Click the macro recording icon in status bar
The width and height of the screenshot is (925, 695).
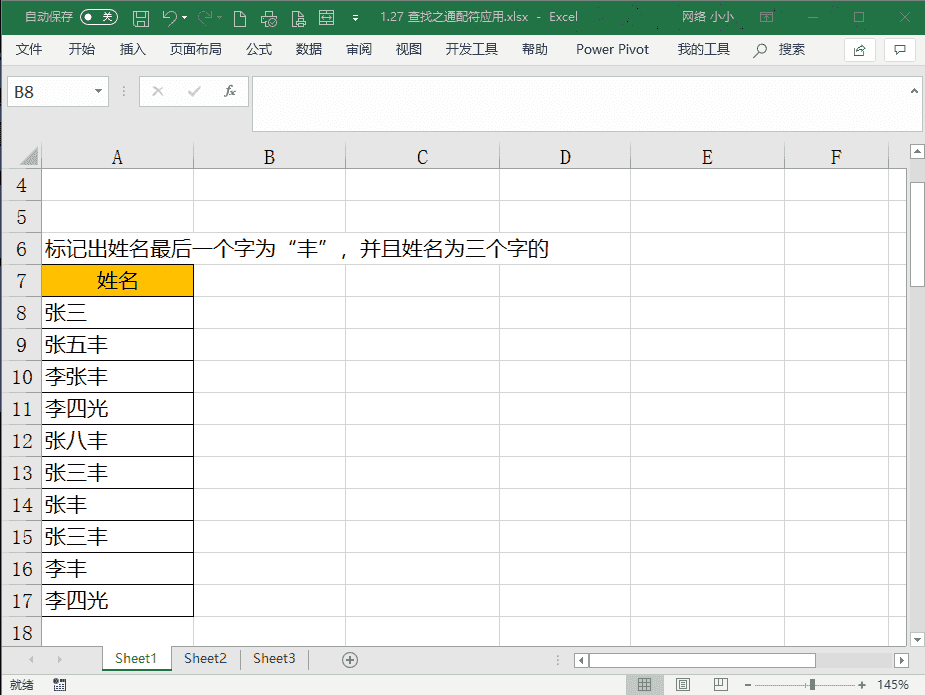coord(60,685)
